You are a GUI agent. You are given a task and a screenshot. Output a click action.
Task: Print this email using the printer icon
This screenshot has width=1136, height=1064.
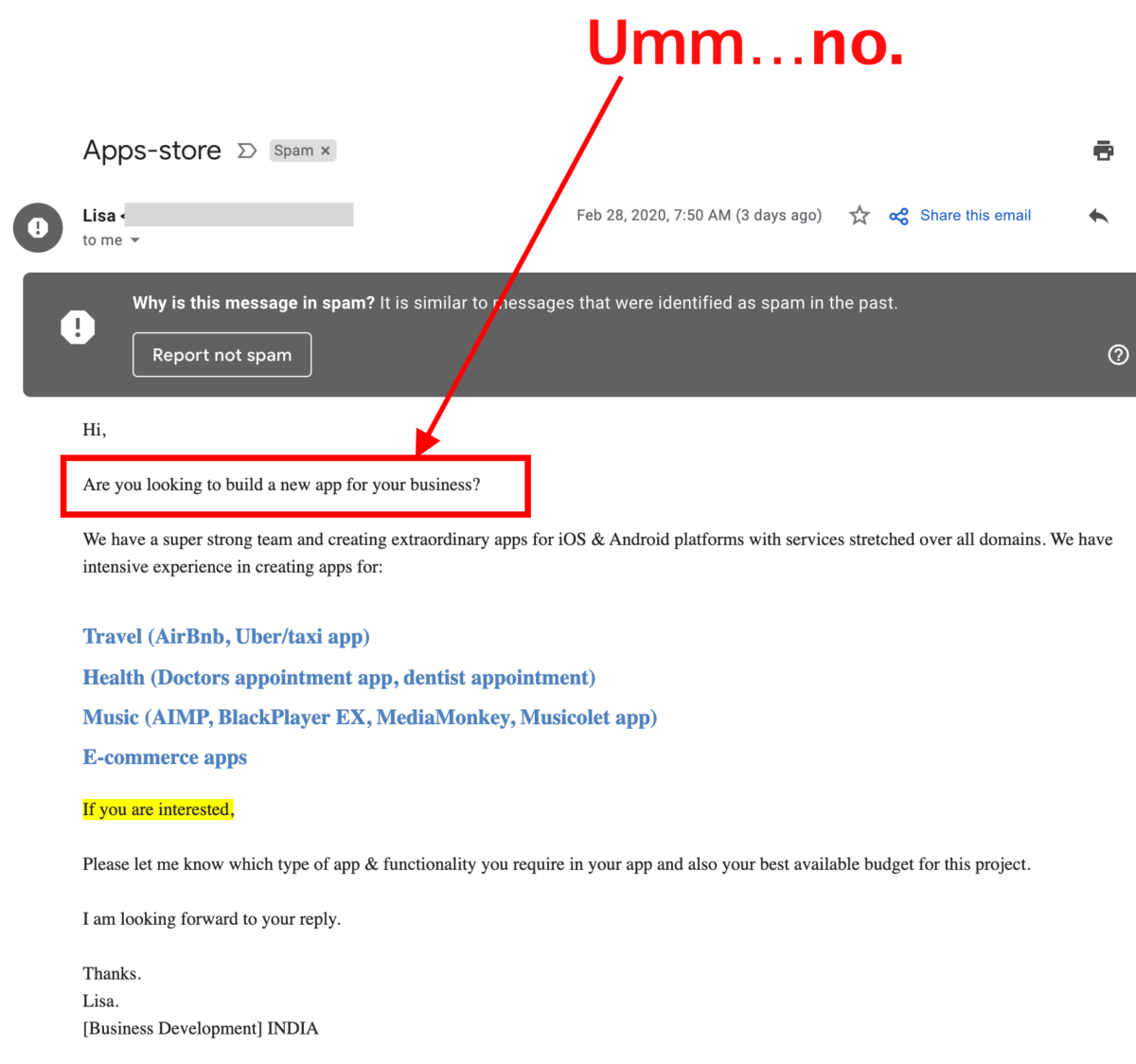coord(1103,150)
